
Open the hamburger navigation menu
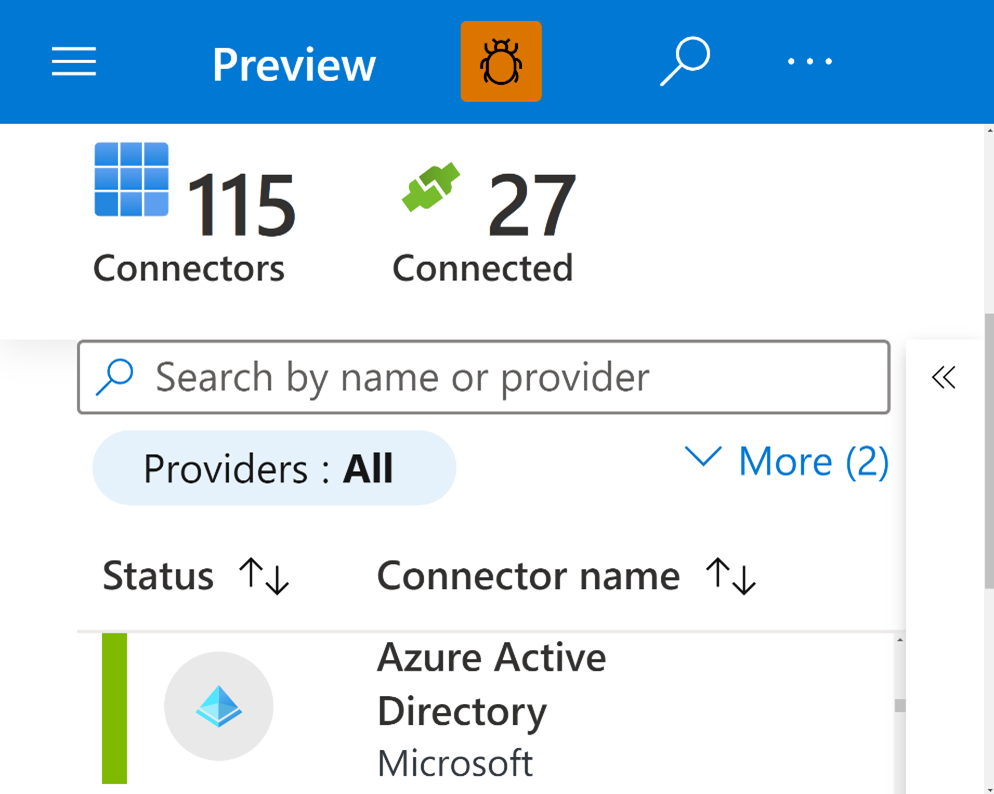tap(73, 61)
